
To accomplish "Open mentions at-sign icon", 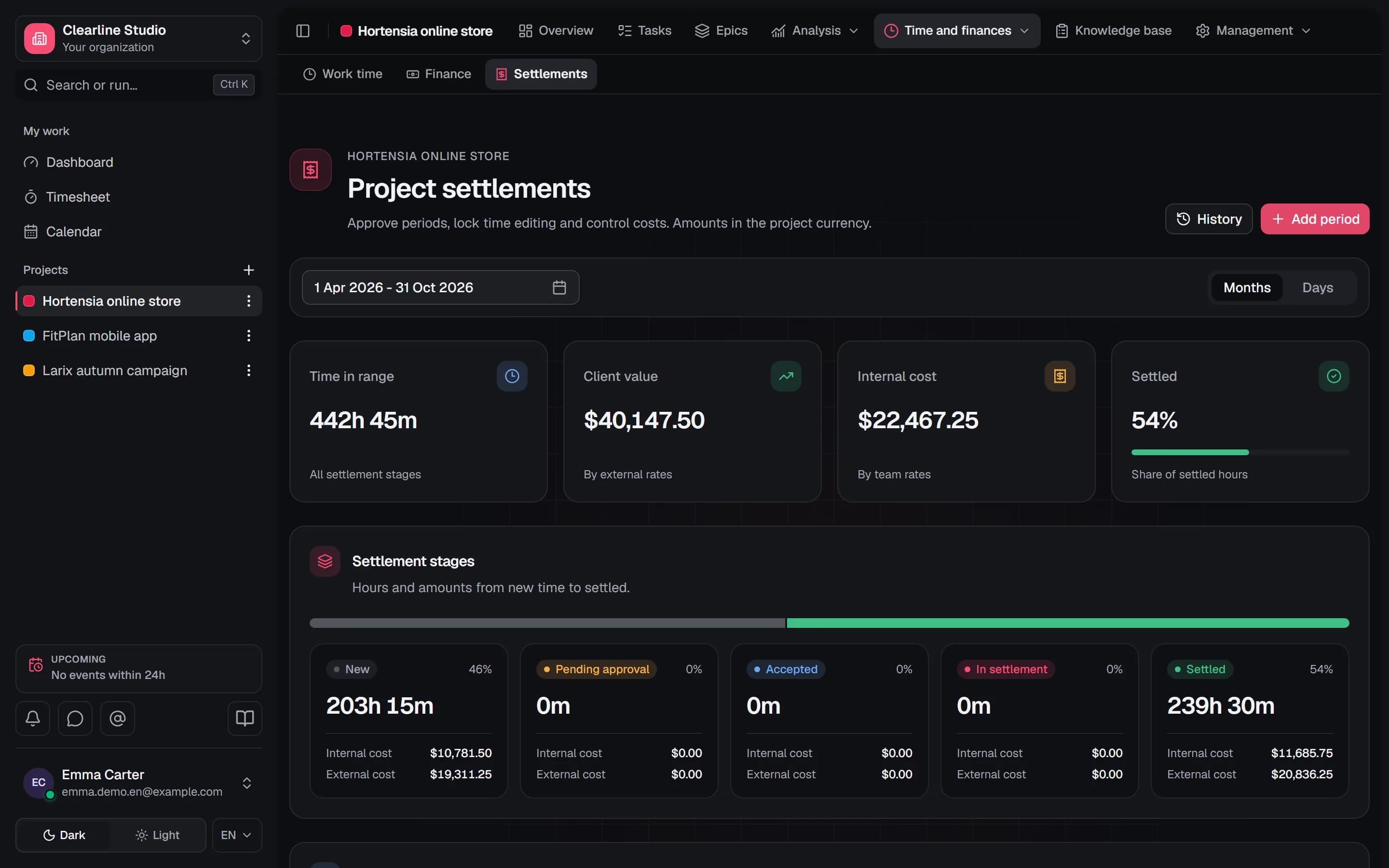I will pos(118,718).
